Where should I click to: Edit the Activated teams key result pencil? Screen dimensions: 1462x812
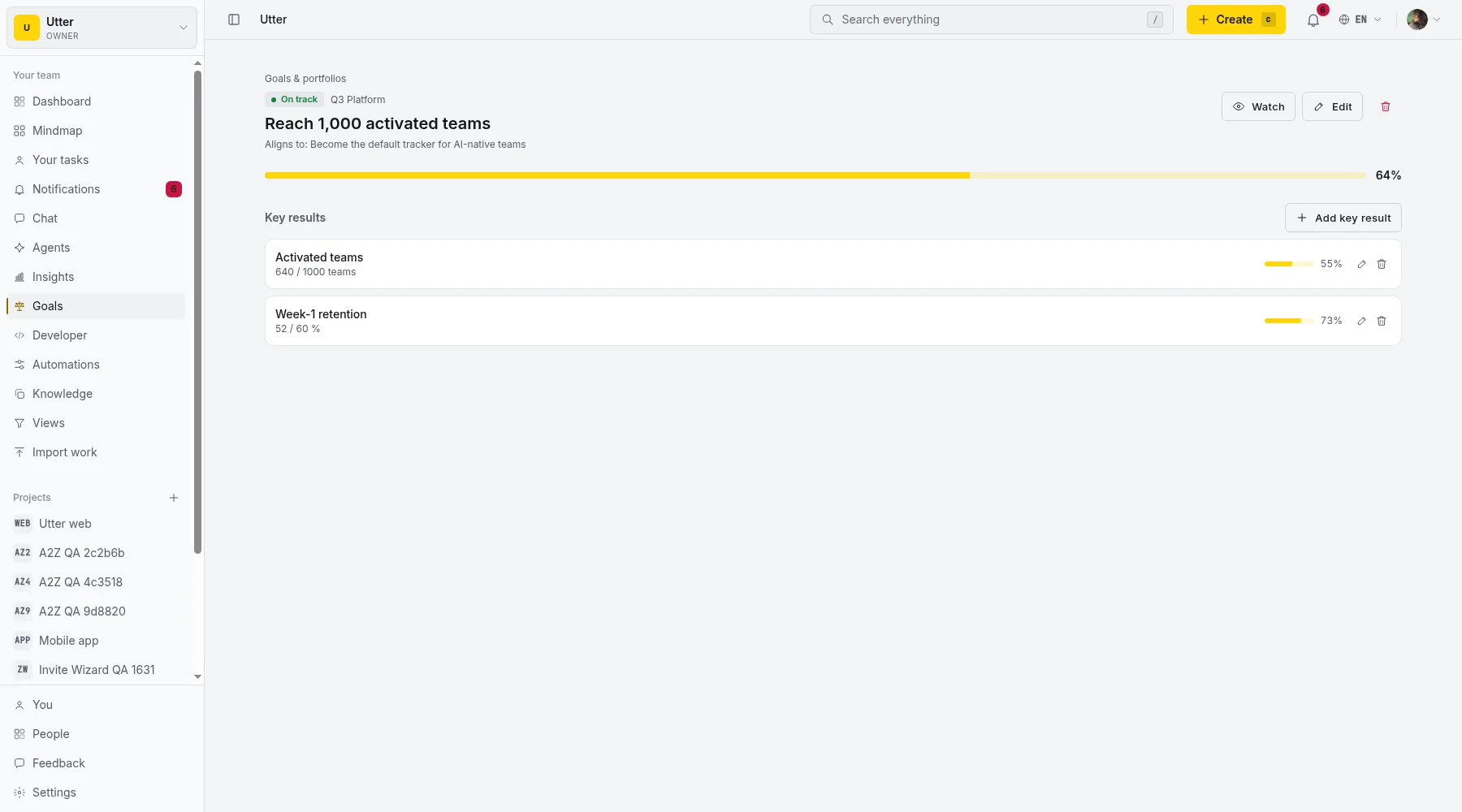pos(1361,264)
